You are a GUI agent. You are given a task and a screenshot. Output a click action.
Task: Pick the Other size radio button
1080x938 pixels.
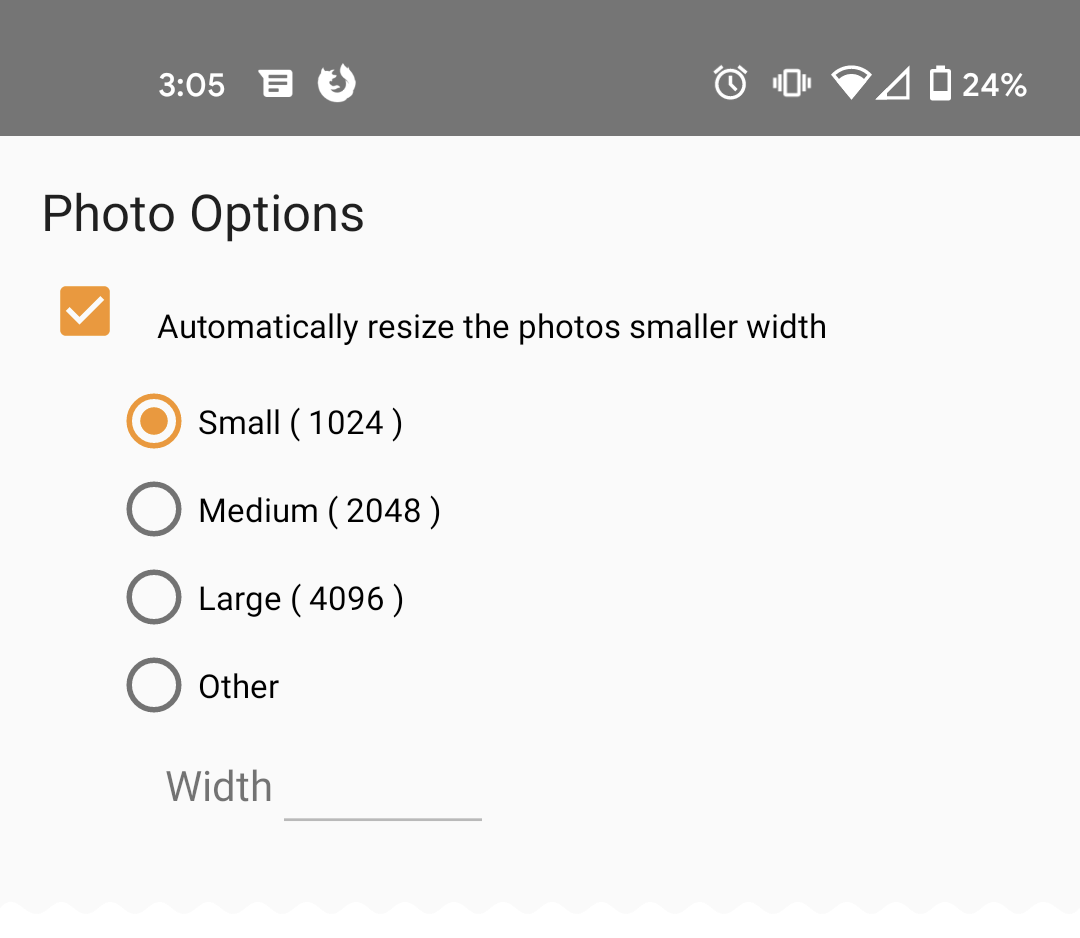tap(154, 686)
